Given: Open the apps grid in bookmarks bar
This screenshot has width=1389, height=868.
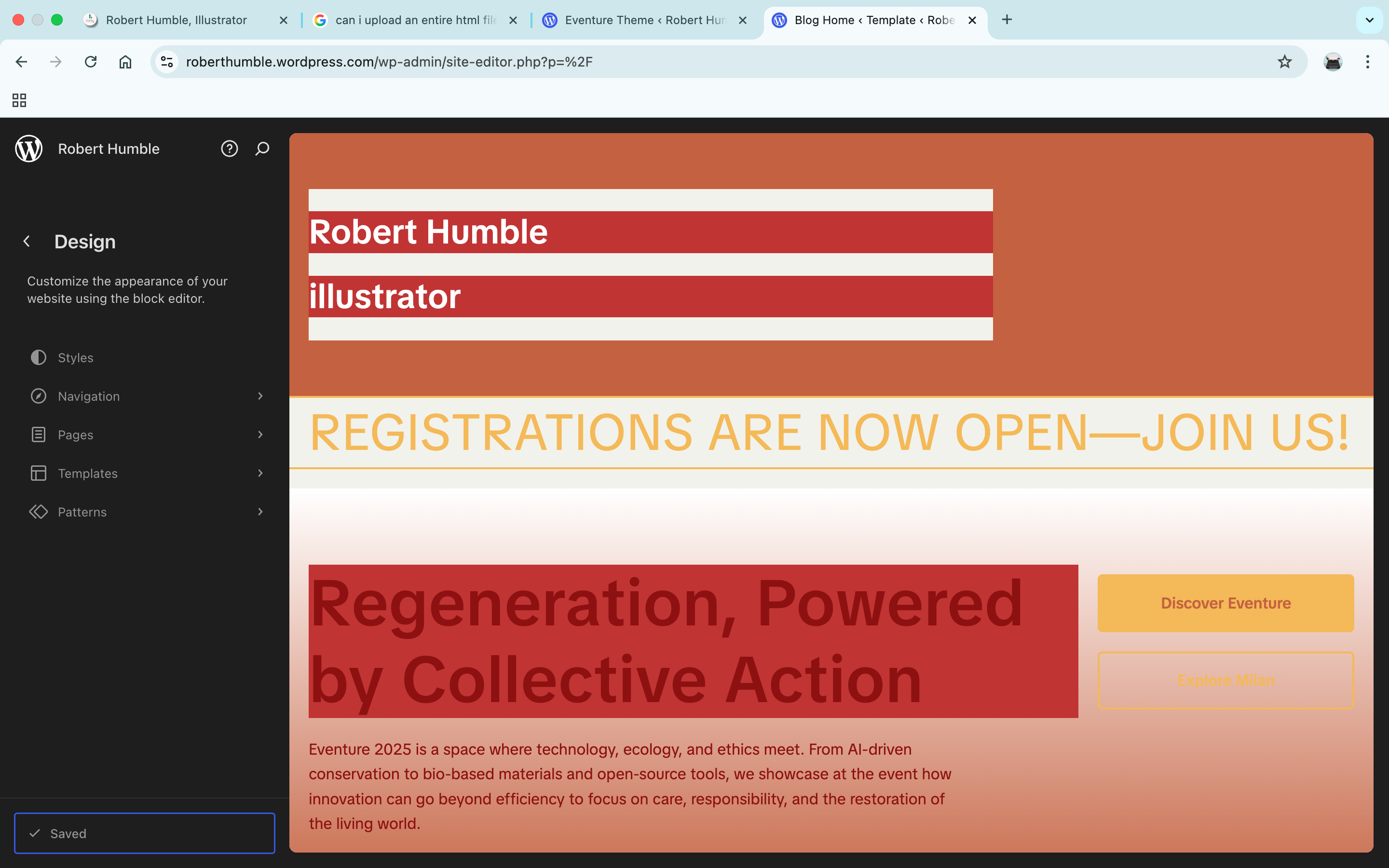Looking at the screenshot, I should click(x=19, y=100).
